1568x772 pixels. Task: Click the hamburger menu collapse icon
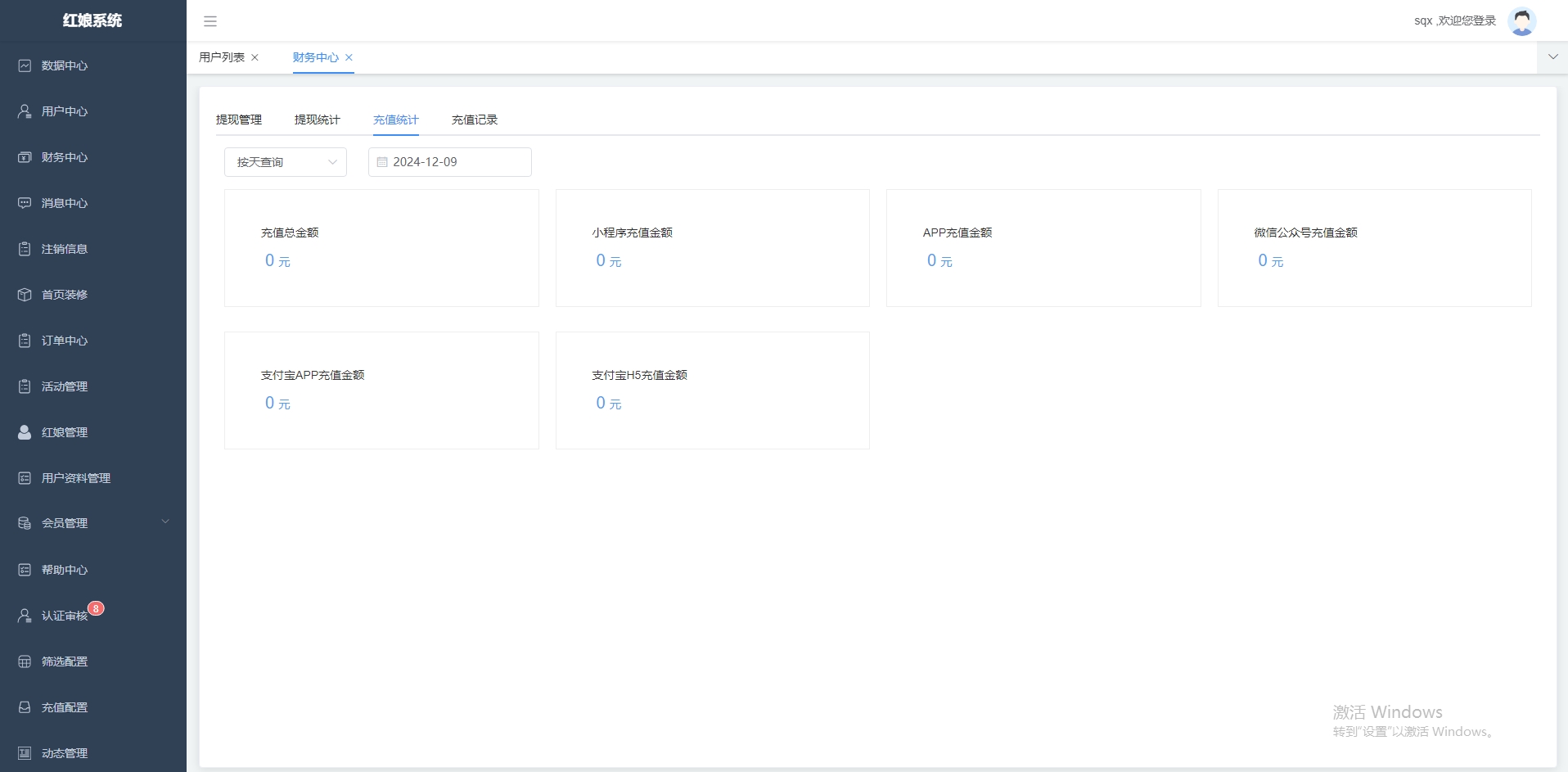click(x=210, y=21)
